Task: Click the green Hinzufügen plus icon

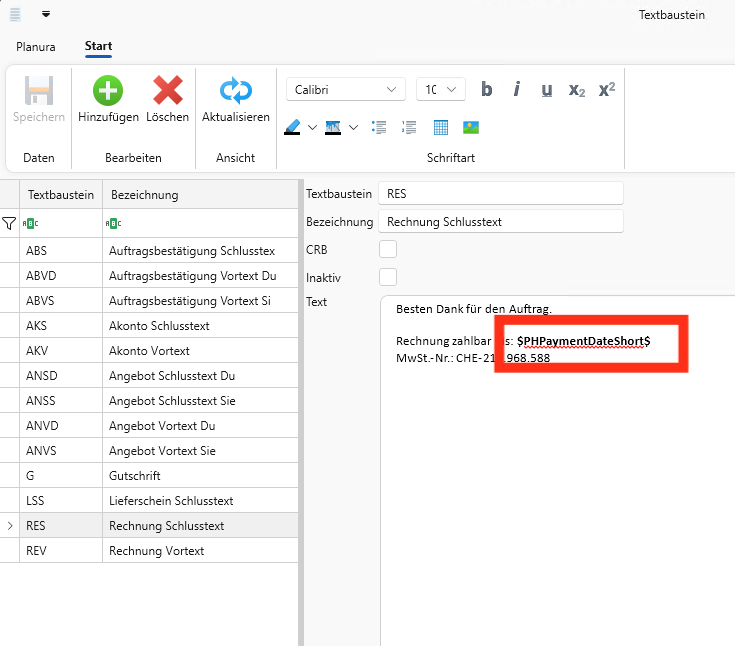Action: [108, 90]
